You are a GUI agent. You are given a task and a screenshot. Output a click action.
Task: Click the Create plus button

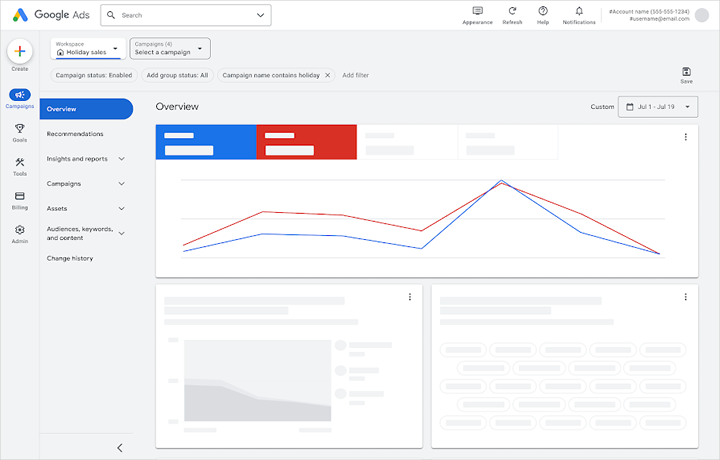(20, 52)
